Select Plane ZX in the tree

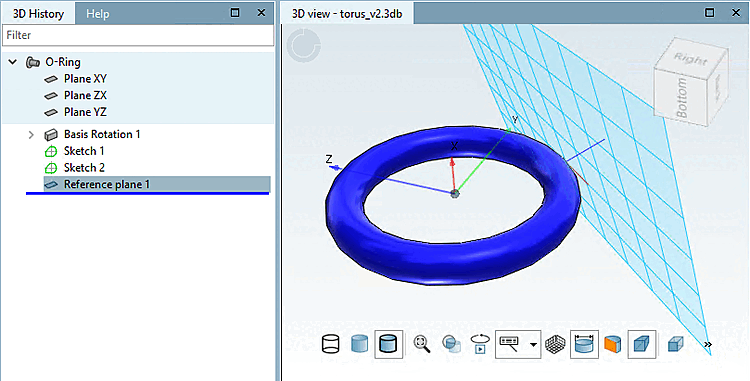tap(85, 96)
